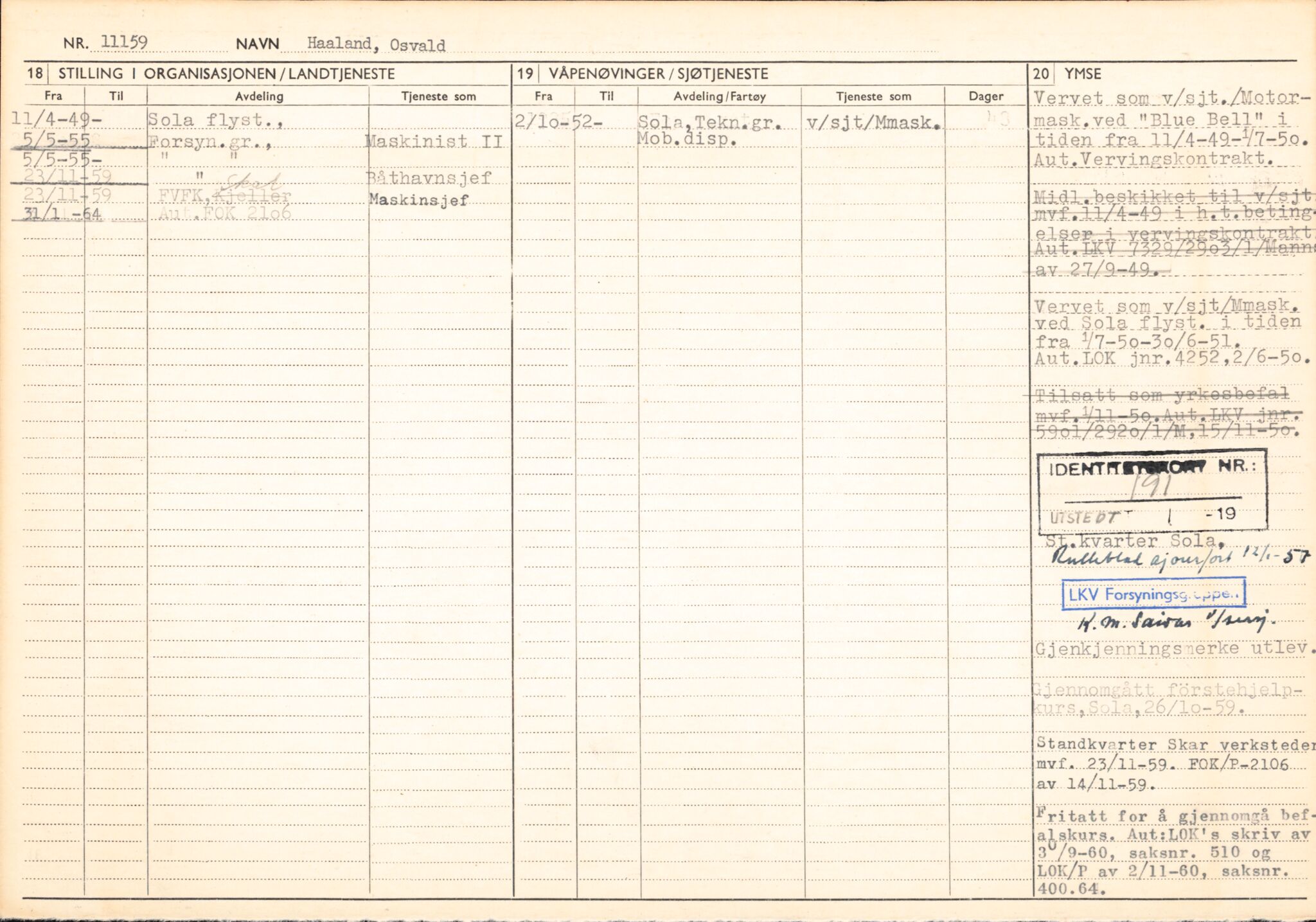1316x922 pixels.
Task: Click the Avdeling column header in section 18
Action: pos(259,96)
